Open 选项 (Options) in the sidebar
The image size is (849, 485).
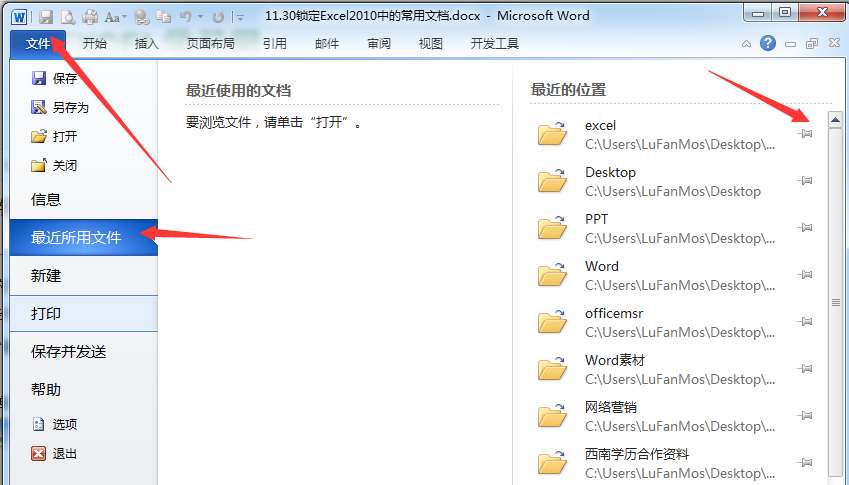[x=64, y=424]
